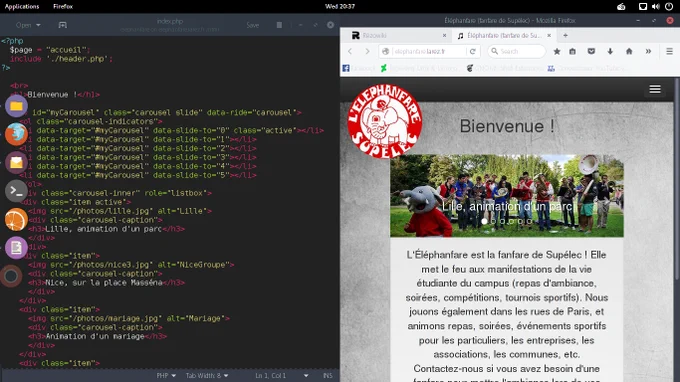The width and height of the screenshot is (680, 382).
Task: Switch to the Rézowiki tab
Action: coord(396,36)
